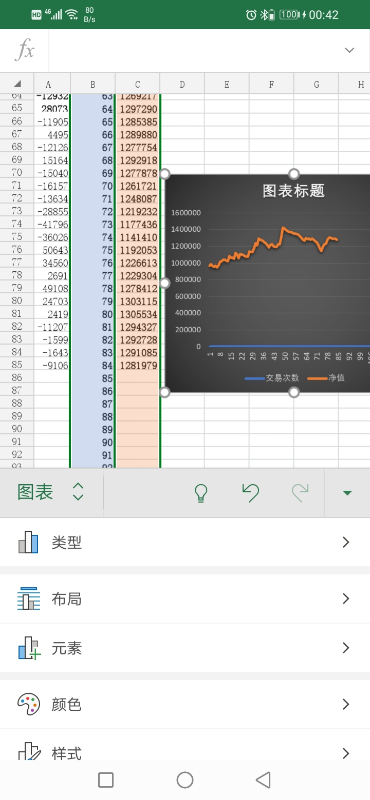Select column G header

[x=316, y=84]
